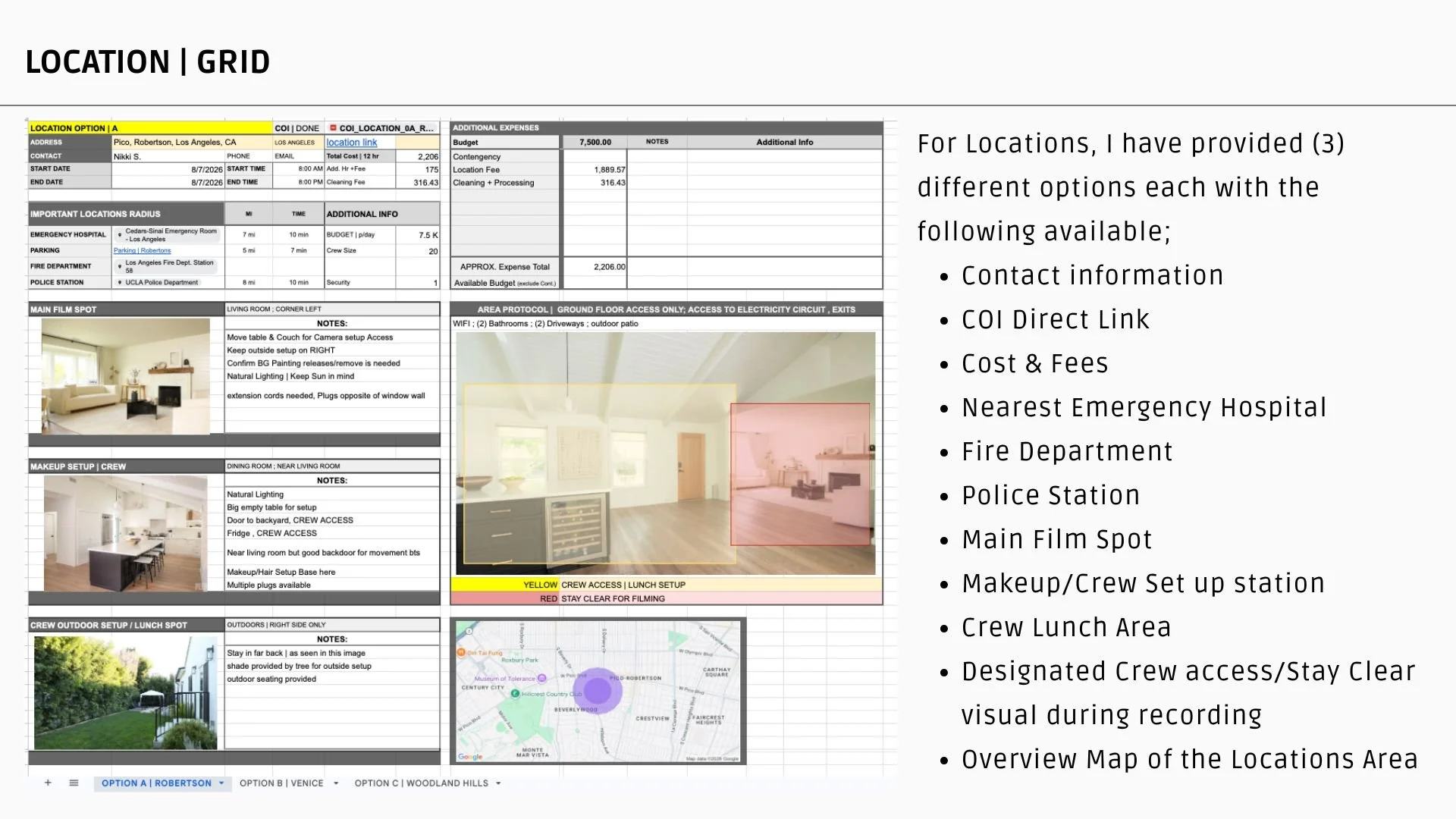Image resolution: width=1456 pixels, height=819 pixels.
Task: Select the crew outdoor lunch spot photo
Action: (126, 692)
